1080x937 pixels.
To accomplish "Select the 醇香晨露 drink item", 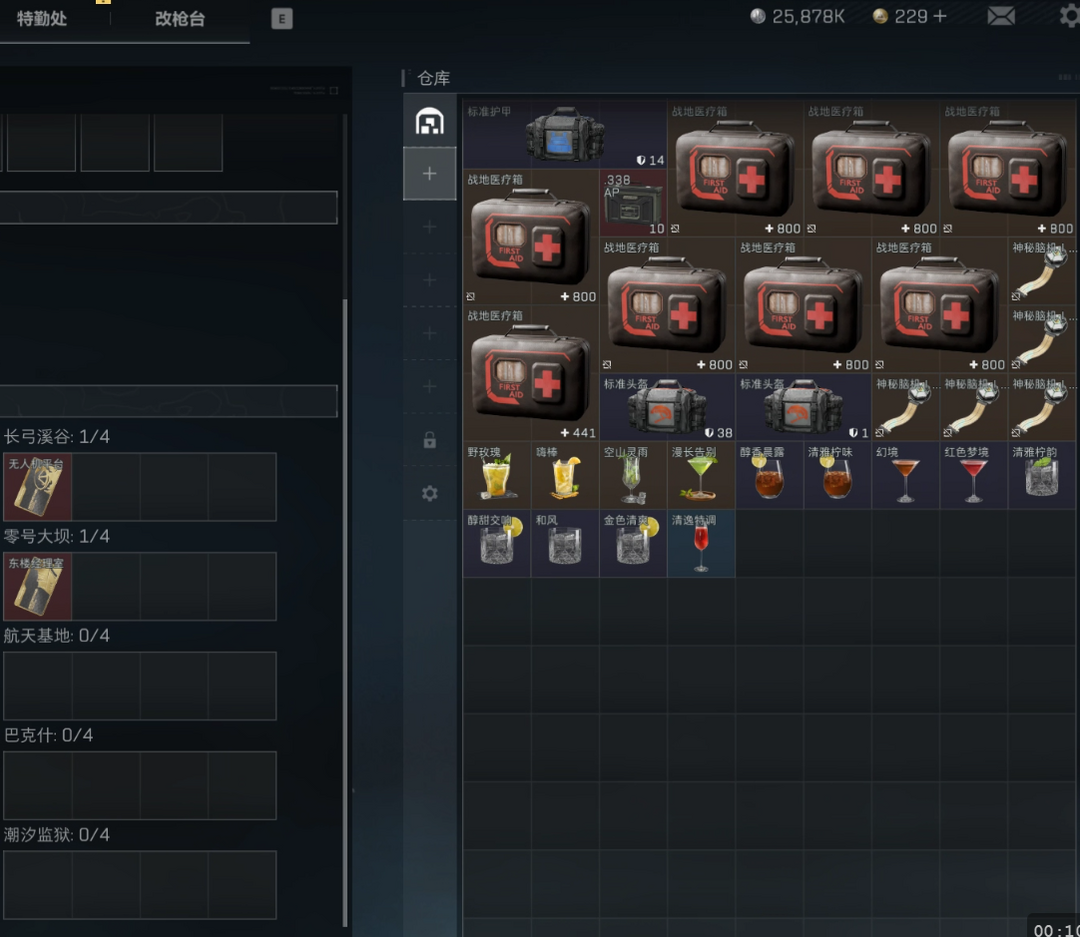I will pyautogui.click(x=769, y=475).
